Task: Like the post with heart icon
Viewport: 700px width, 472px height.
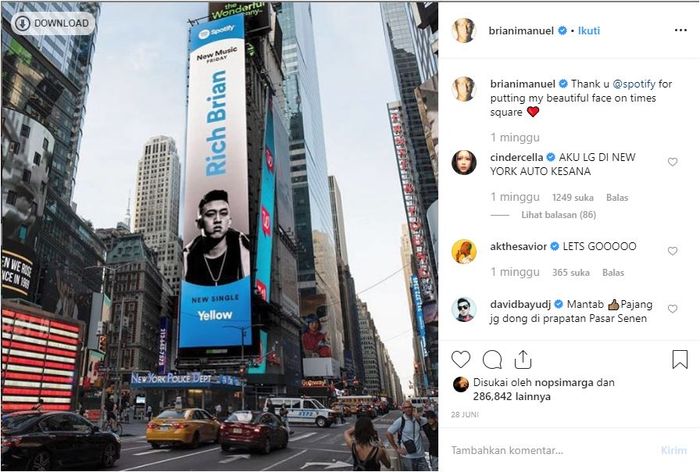Action: click(x=461, y=359)
